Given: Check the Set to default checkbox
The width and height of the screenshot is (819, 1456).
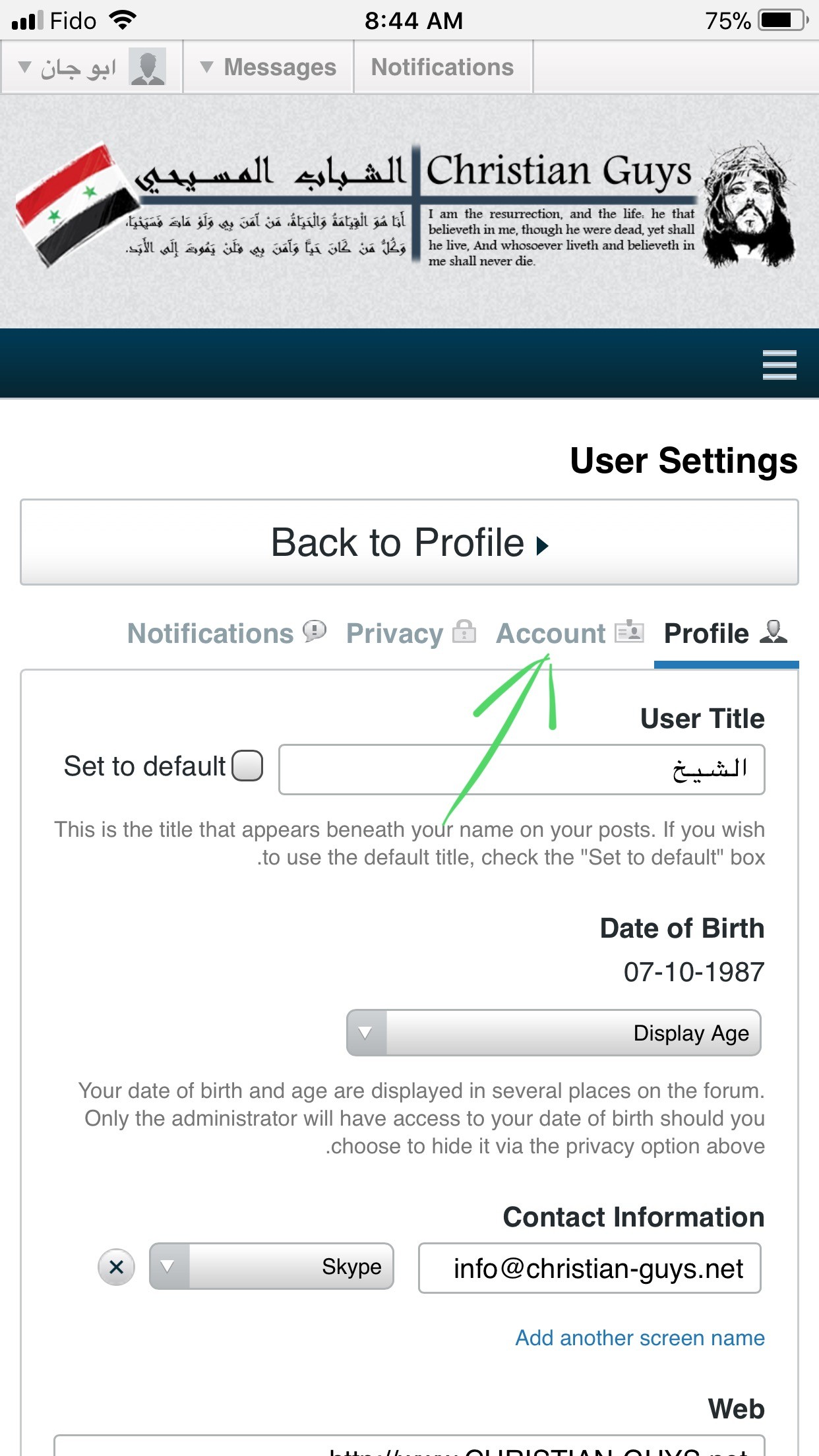Looking at the screenshot, I should coord(248,766).
